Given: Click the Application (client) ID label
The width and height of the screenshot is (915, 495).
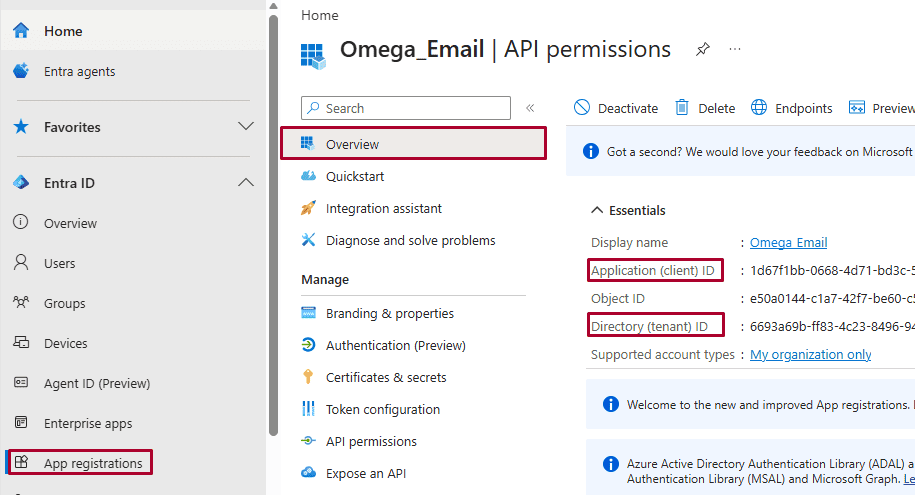Looking at the screenshot, I should tap(652, 270).
